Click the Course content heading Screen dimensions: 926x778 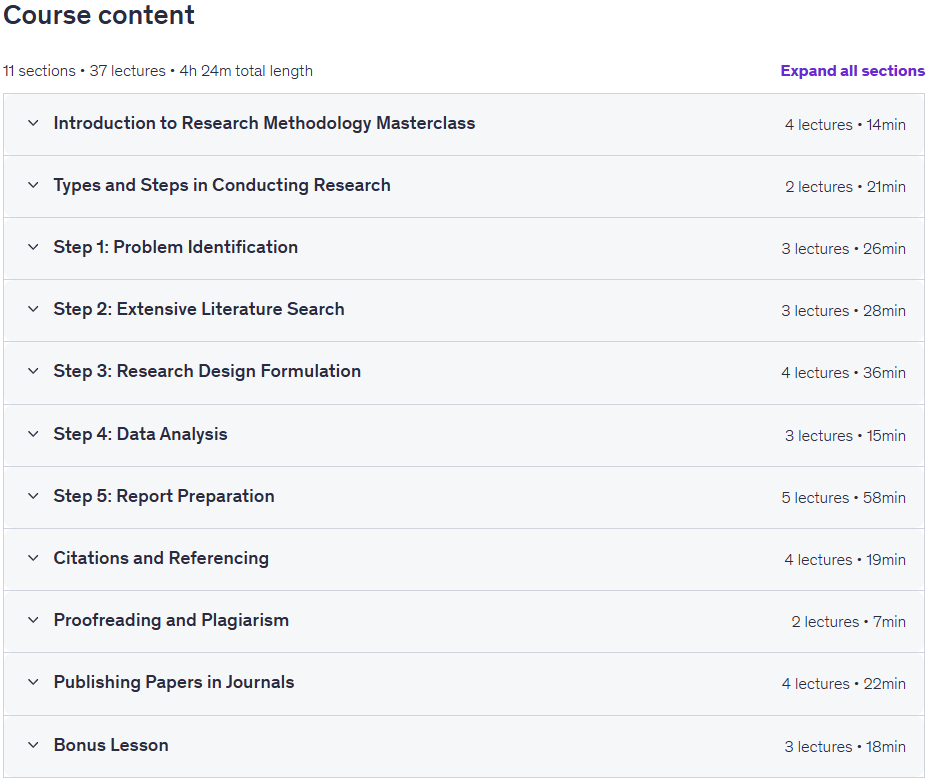[x=99, y=15]
